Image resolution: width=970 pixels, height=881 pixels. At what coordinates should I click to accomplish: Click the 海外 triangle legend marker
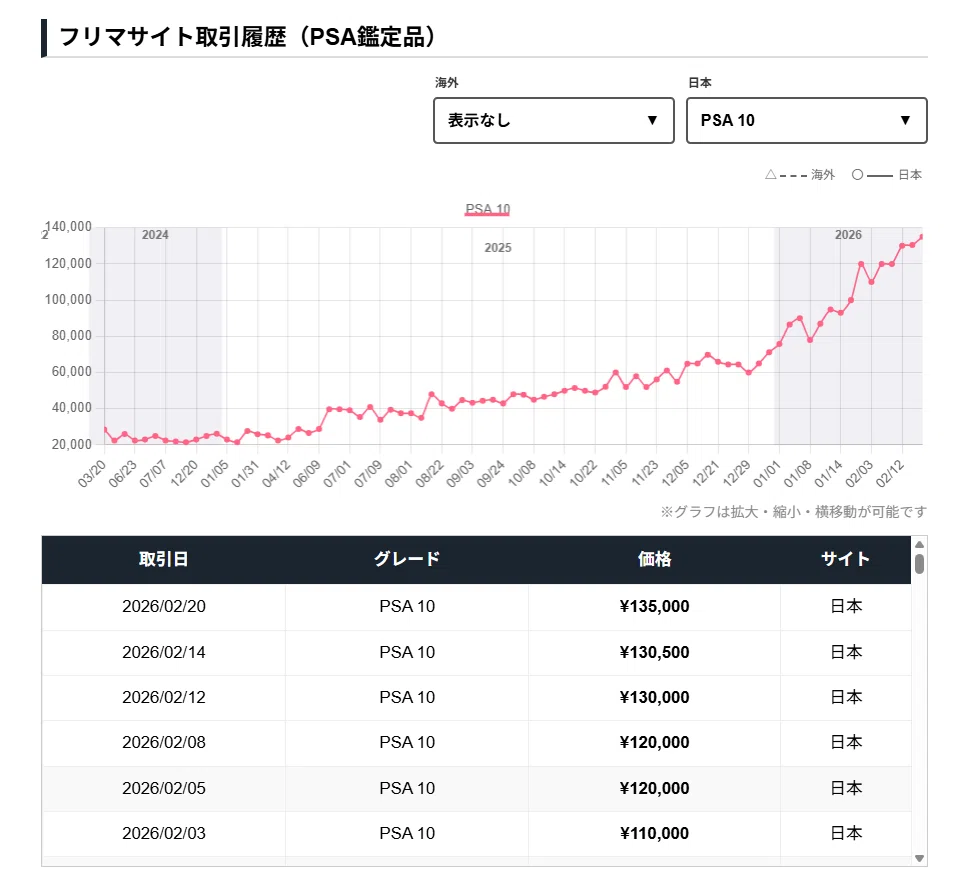[771, 174]
